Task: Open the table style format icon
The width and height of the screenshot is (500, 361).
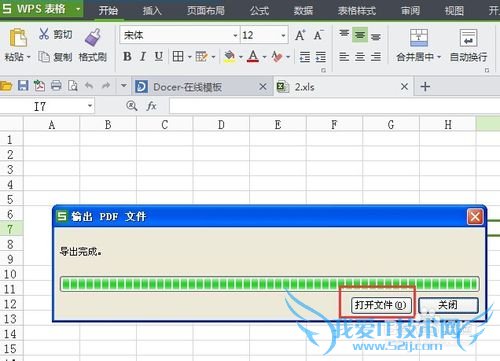Action: [x=201, y=56]
